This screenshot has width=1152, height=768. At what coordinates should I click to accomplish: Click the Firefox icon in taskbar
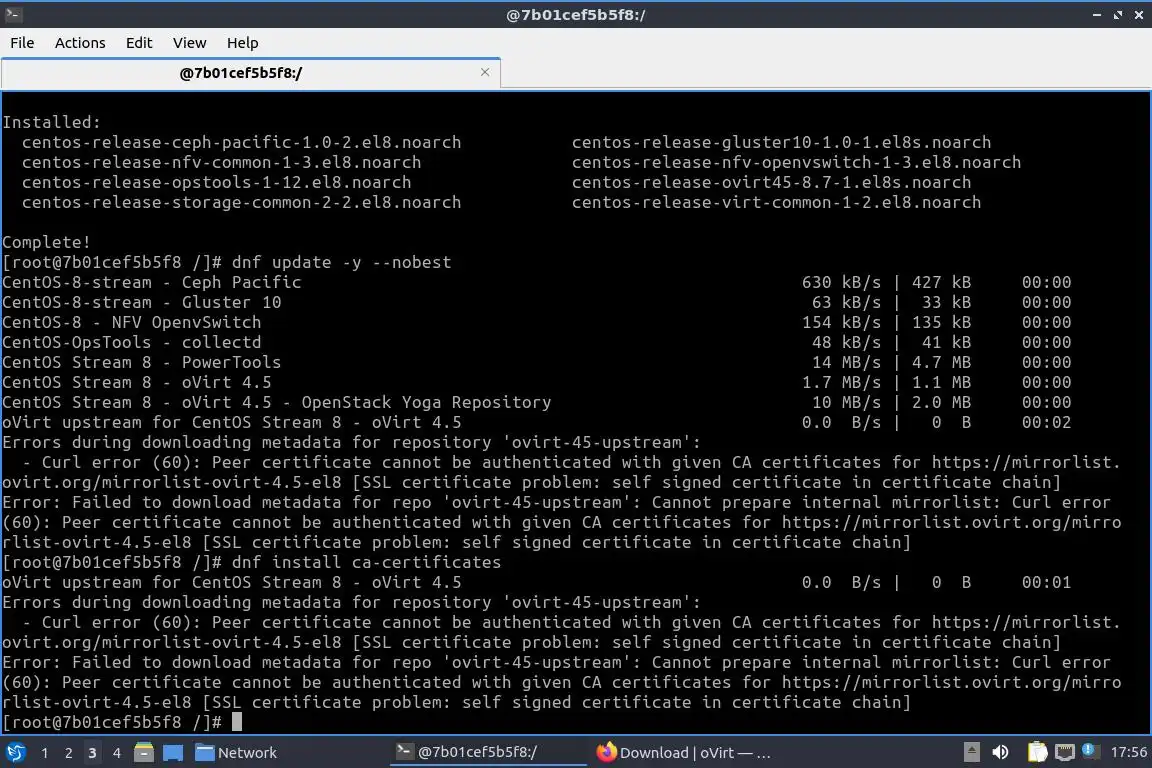606,753
